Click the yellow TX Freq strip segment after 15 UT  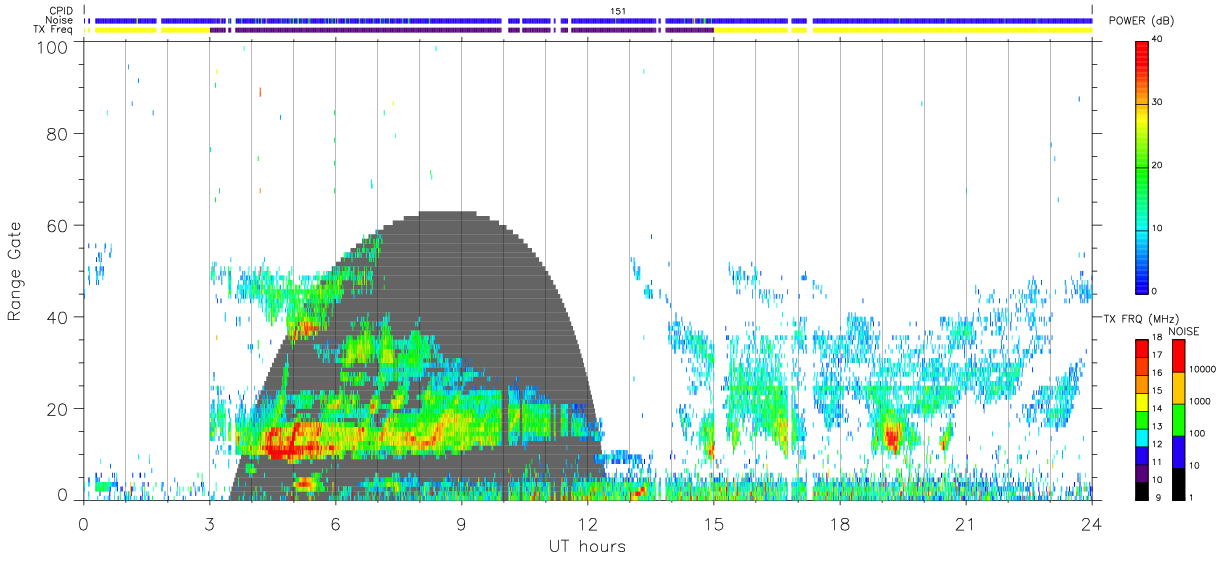[x=902, y=30]
